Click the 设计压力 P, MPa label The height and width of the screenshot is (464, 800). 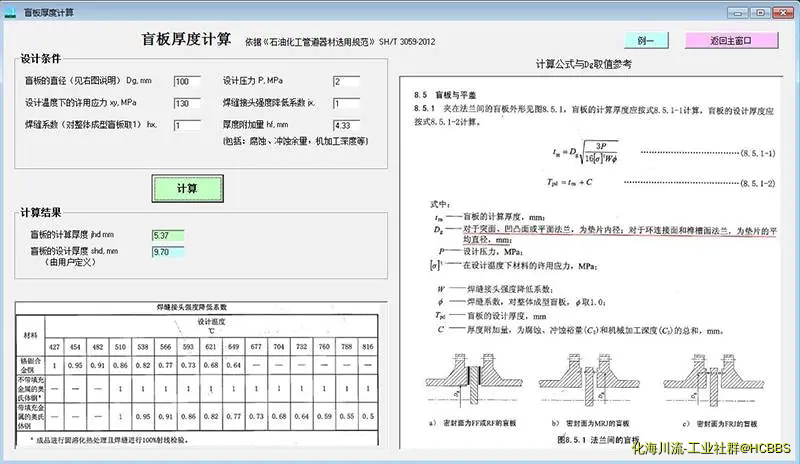pyautogui.click(x=253, y=81)
